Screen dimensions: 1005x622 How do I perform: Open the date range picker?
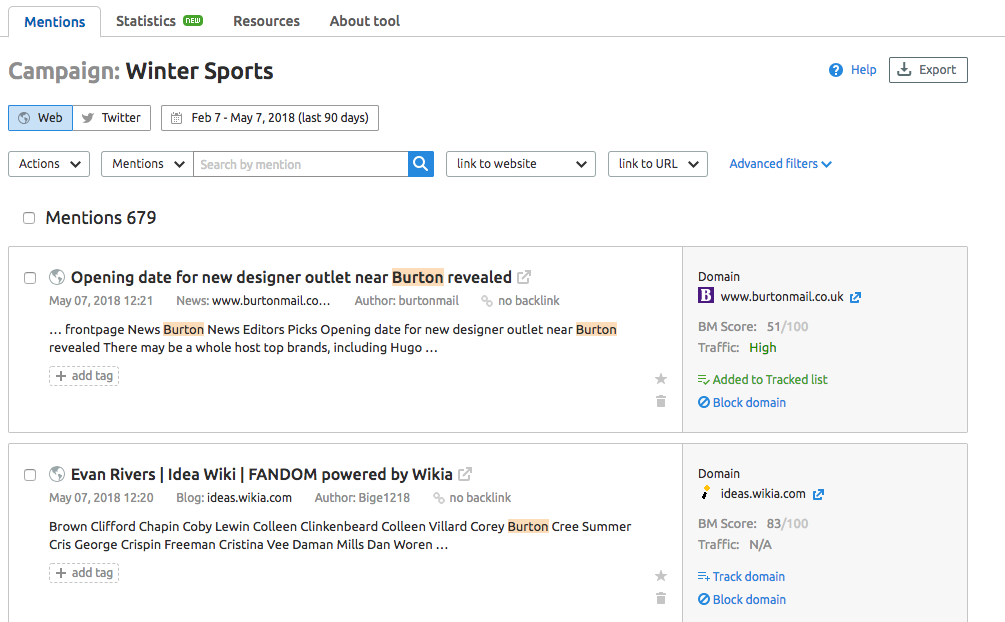270,118
